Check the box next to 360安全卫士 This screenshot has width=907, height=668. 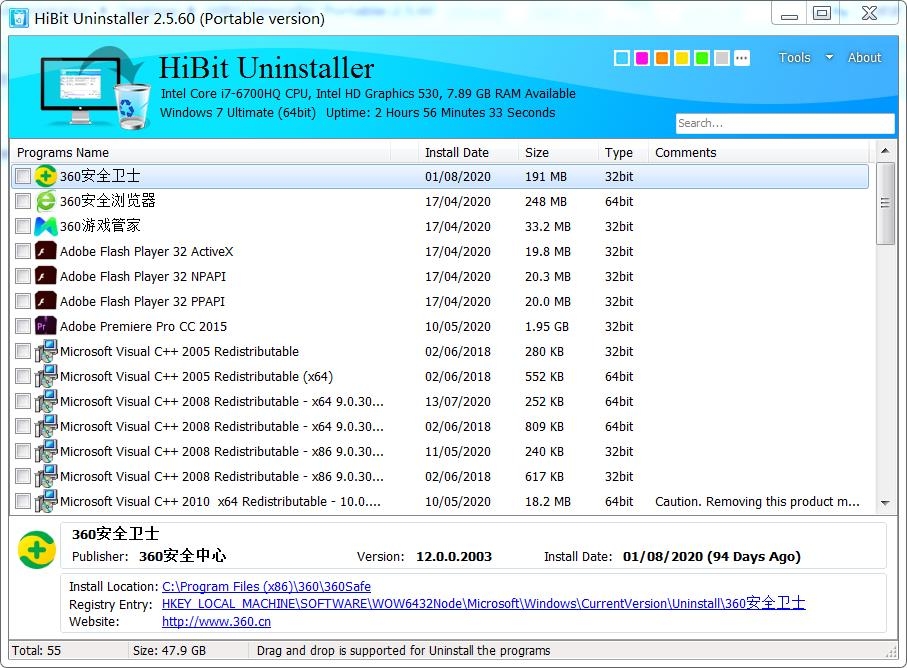(23, 176)
